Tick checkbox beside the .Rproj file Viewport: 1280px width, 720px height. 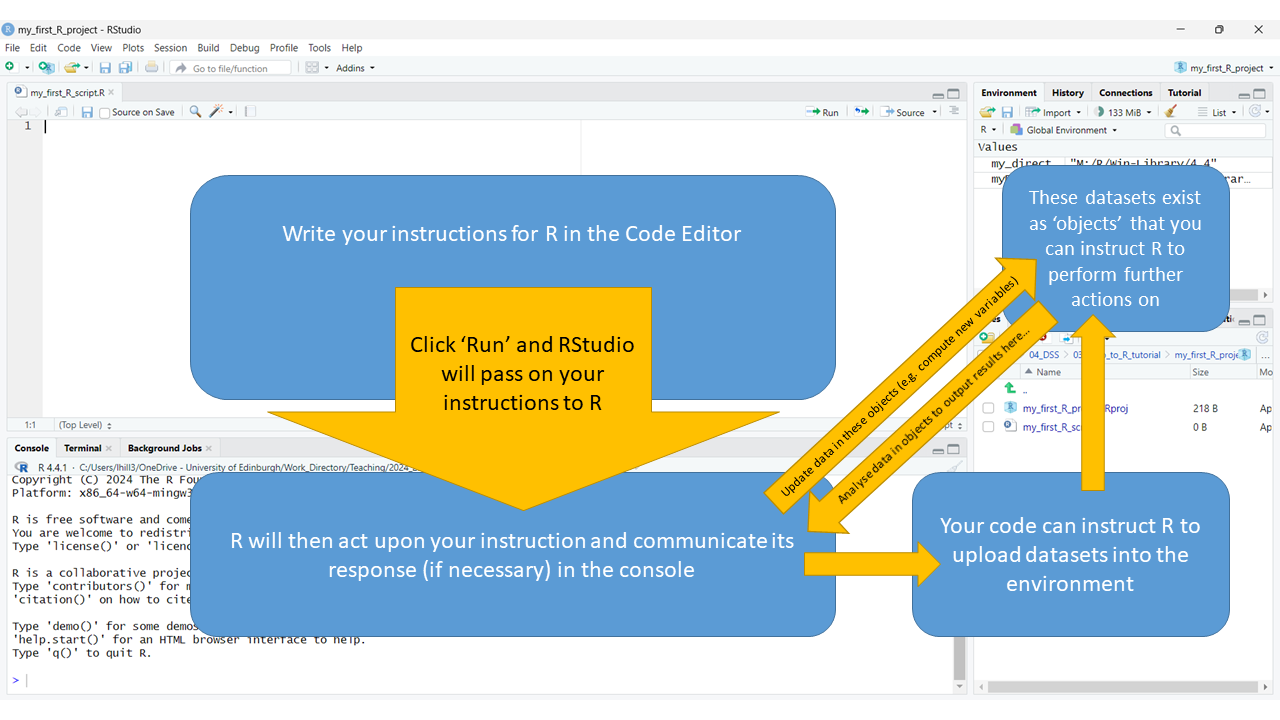coord(988,408)
